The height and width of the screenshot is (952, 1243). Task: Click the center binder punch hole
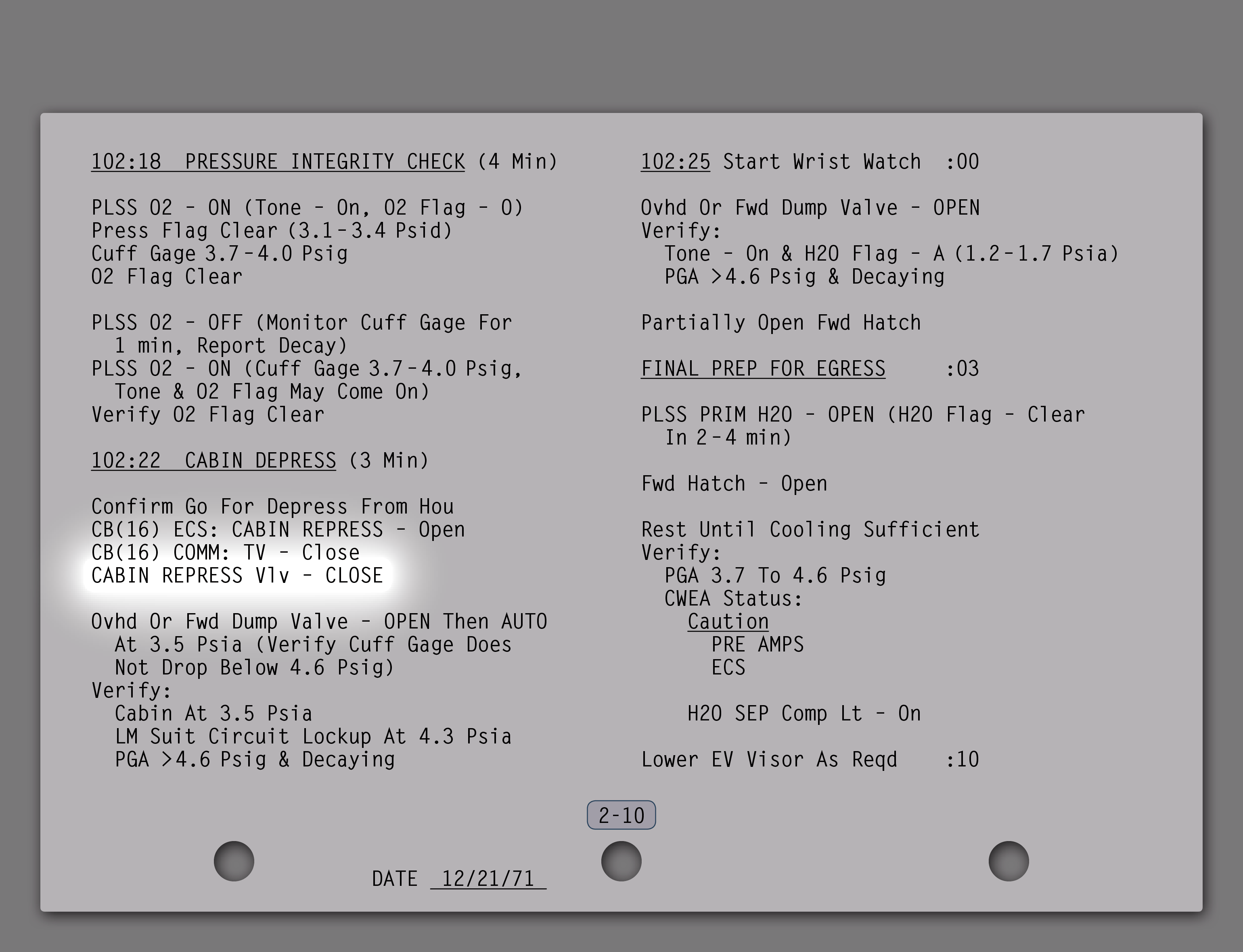[x=621, y=861]
